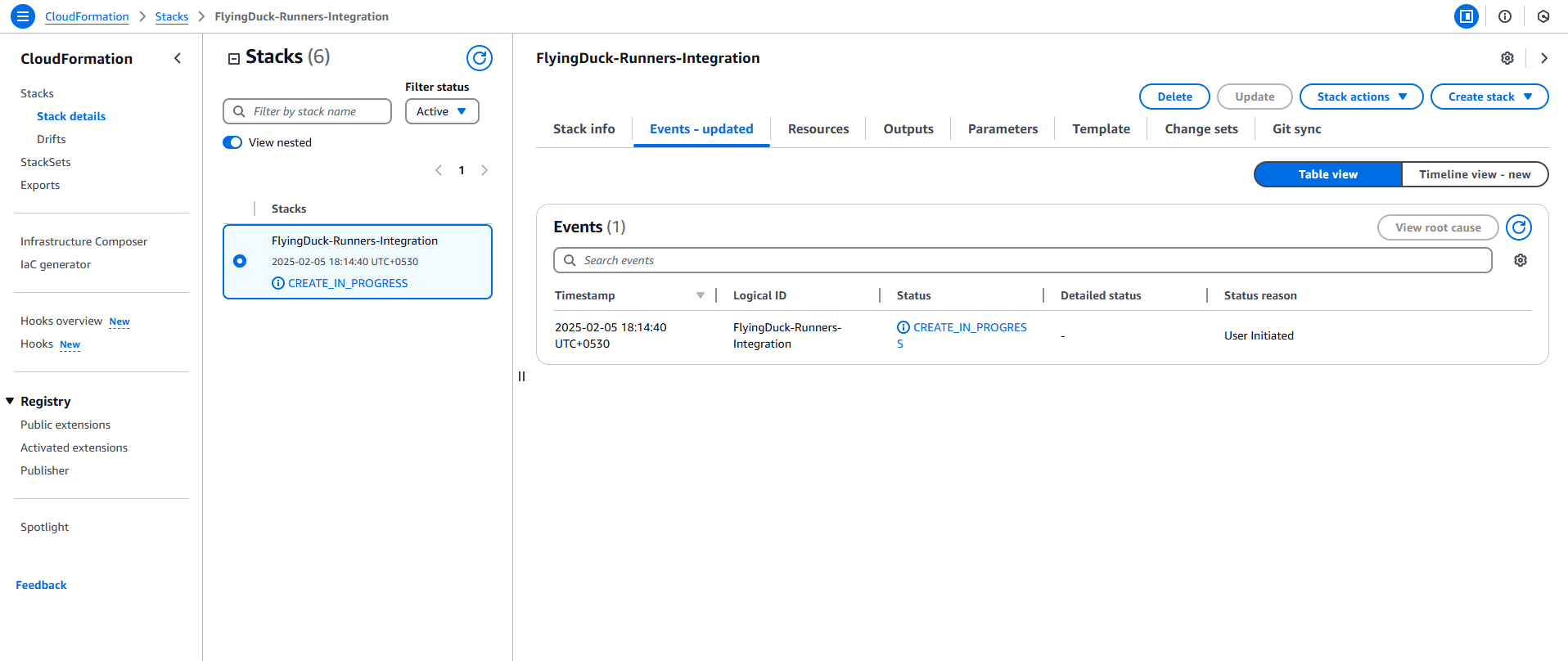Screen dimensions: 1568x661
Task: Click the Update button
Action: tap(1255, 97)
